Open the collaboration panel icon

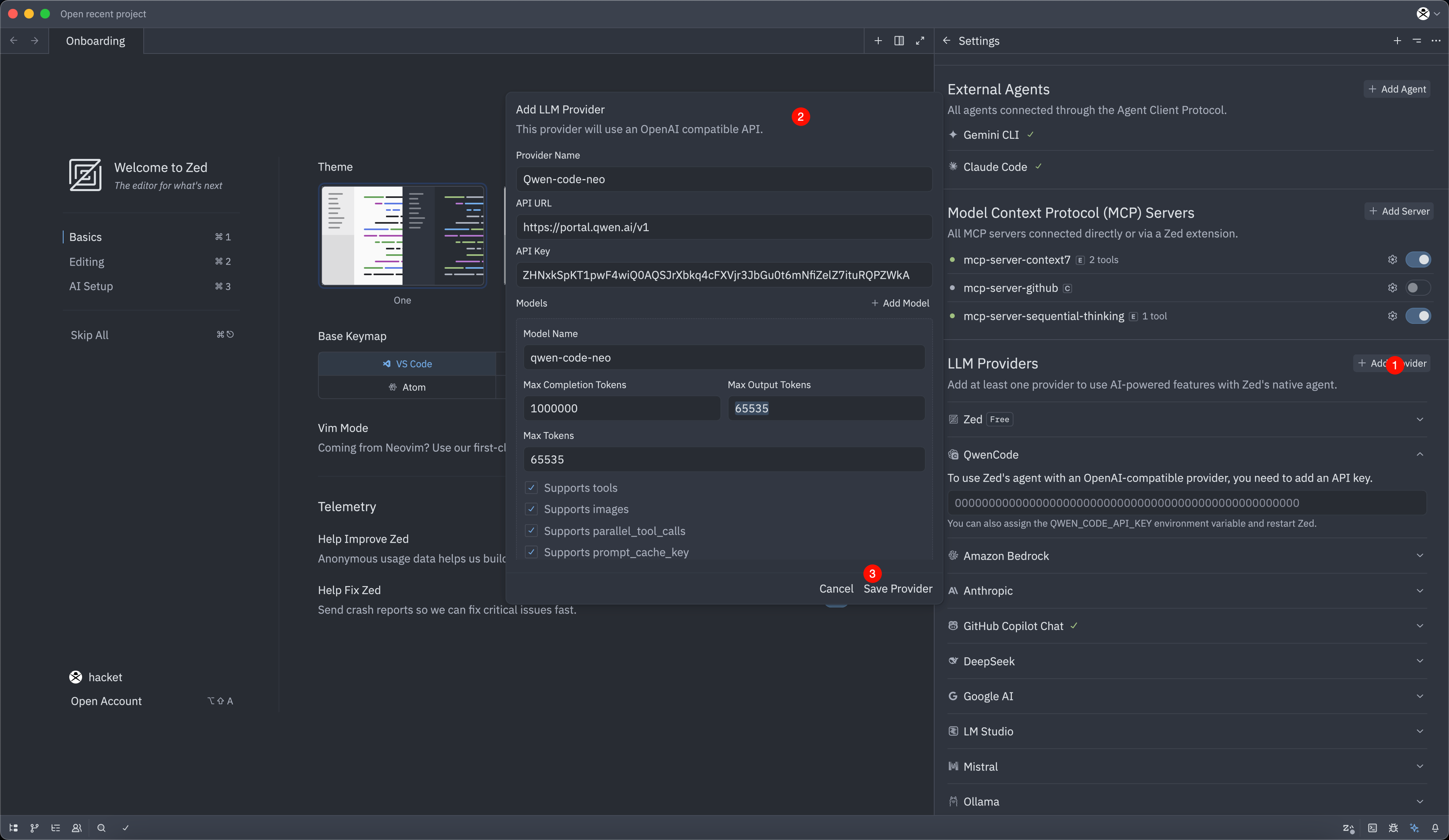click(76, 828)
